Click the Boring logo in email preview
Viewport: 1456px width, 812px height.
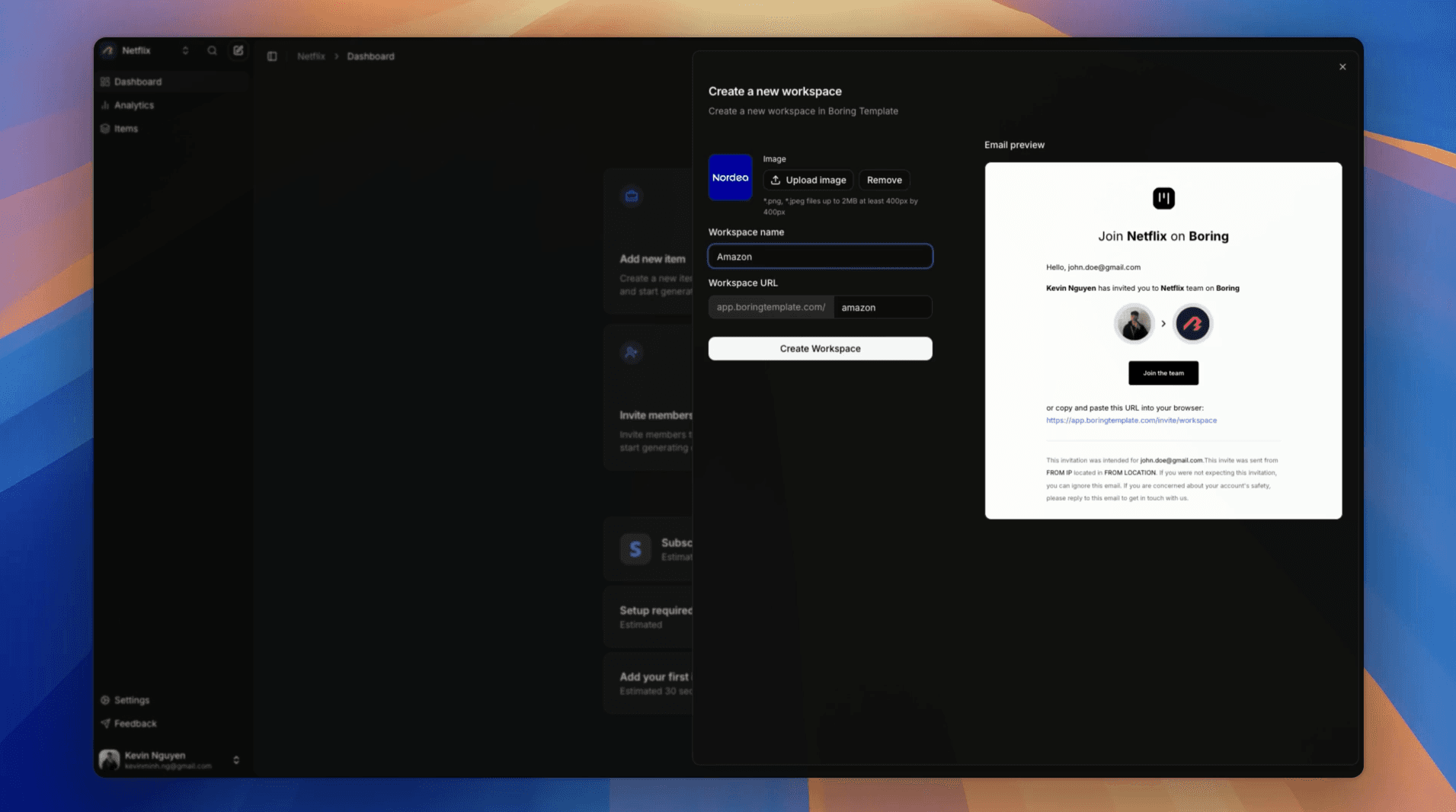(x=1163, y=198)
